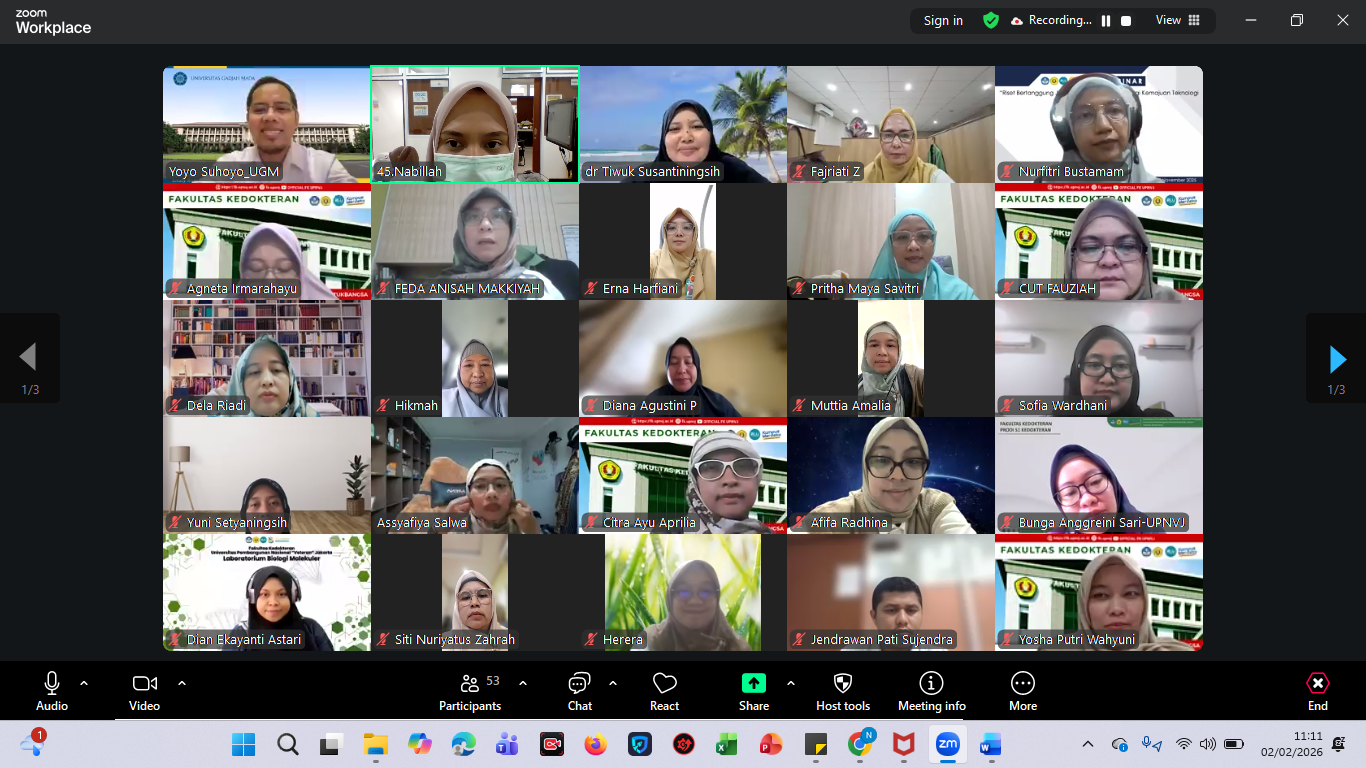
Task: Expand the video options arrow
Action: pyautogui.click(x=182, y=683)
